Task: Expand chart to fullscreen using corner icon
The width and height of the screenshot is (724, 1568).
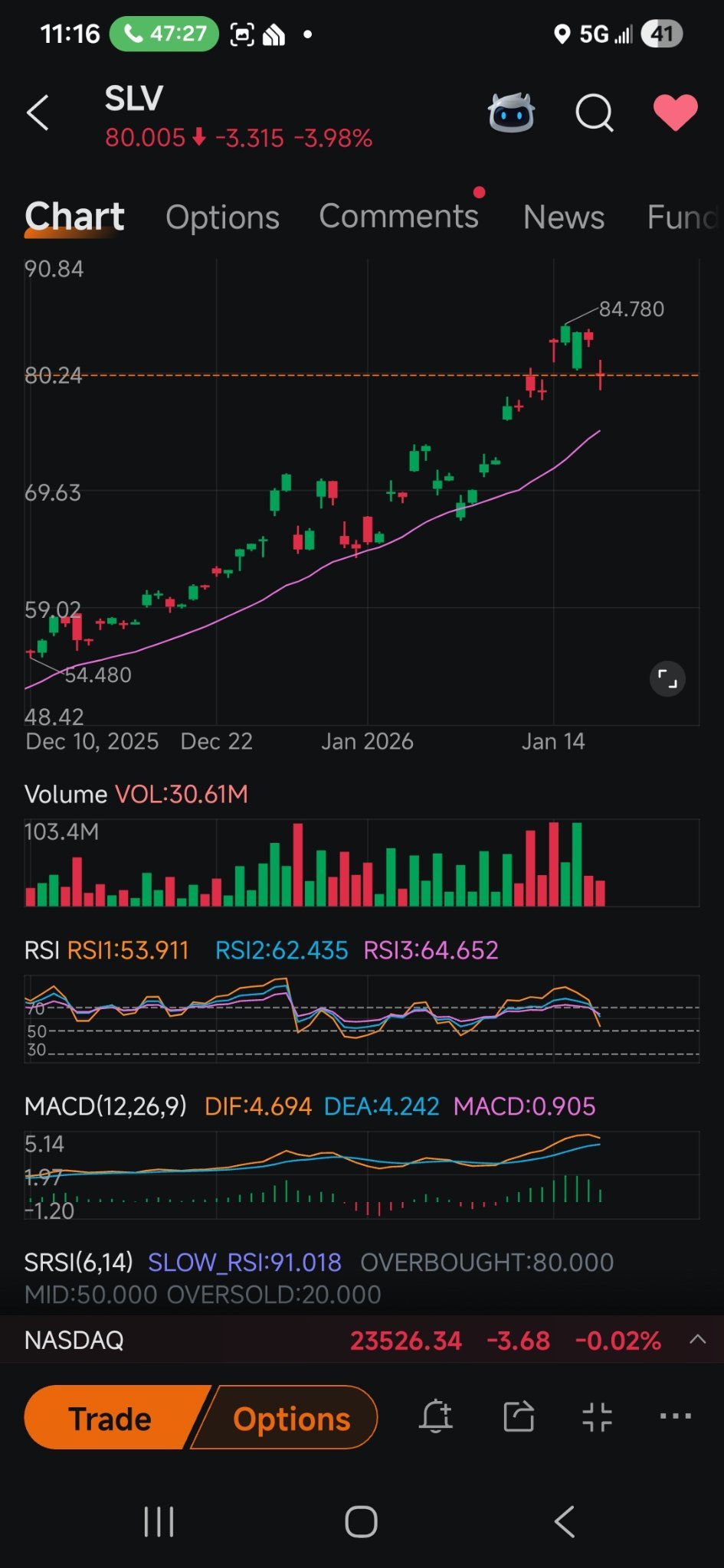Action: [x=667, y=679]
